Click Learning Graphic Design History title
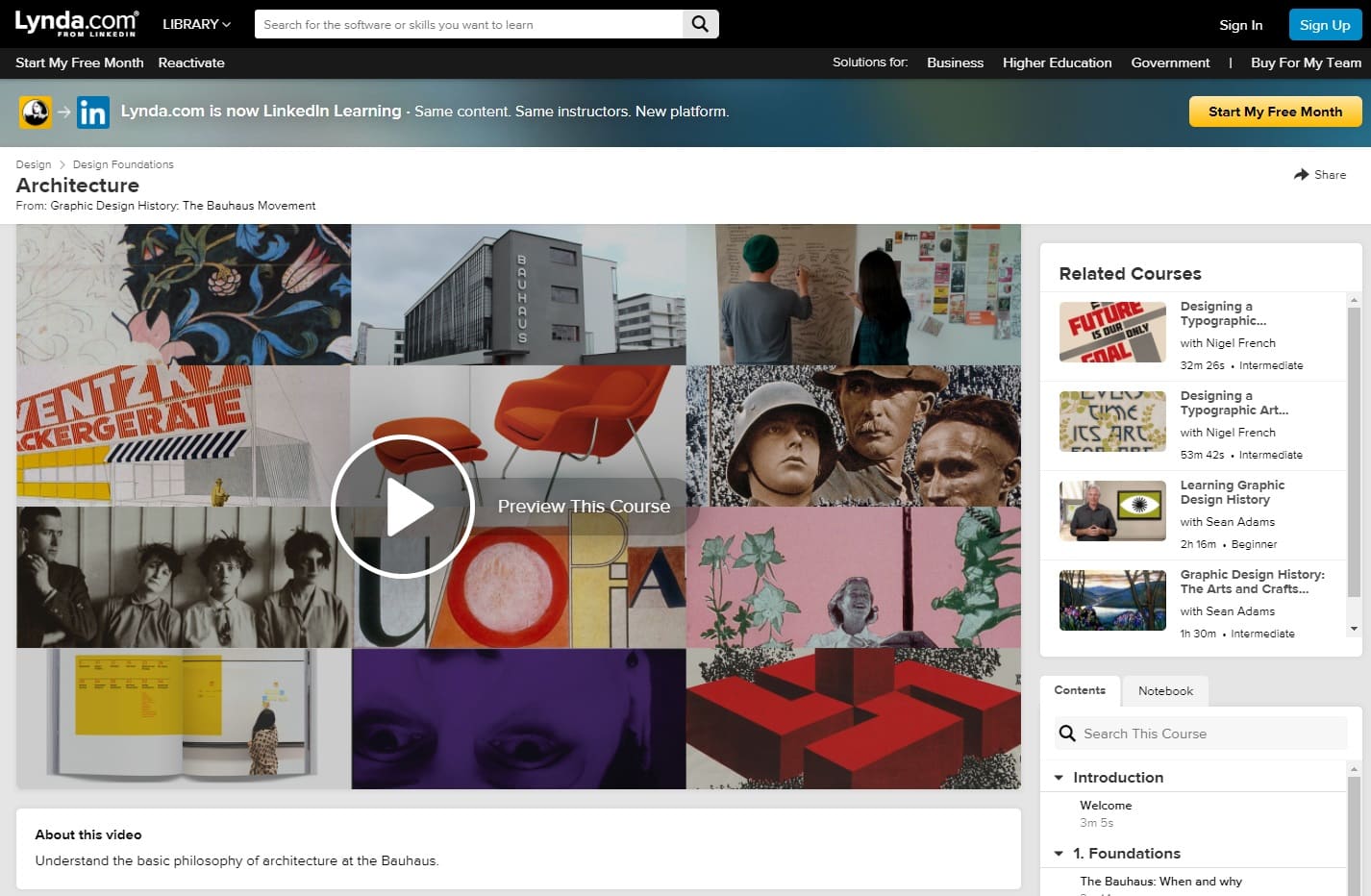1371x896 pixels. (x=1233, y=492)
